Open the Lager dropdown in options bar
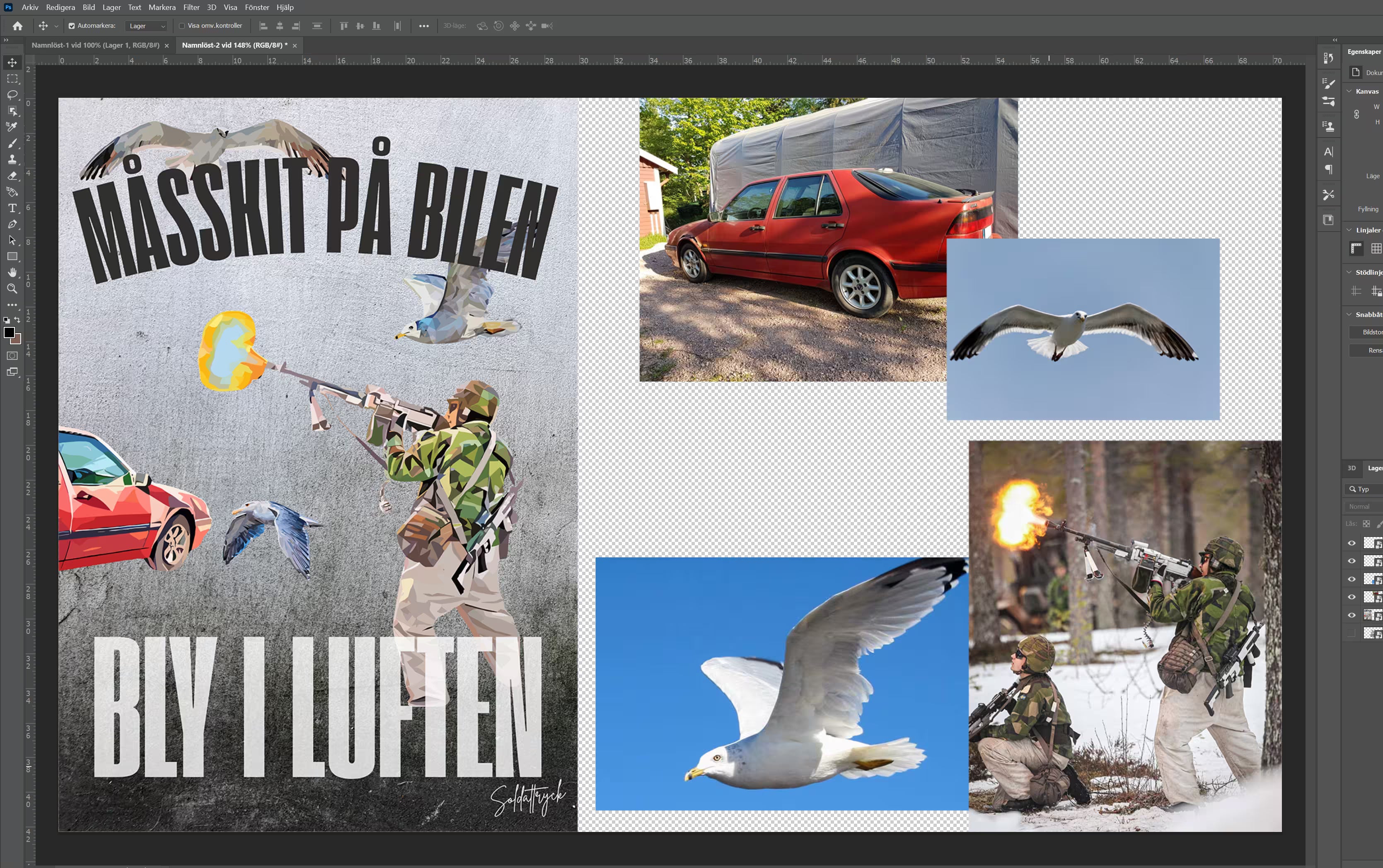 click(146, 26)
